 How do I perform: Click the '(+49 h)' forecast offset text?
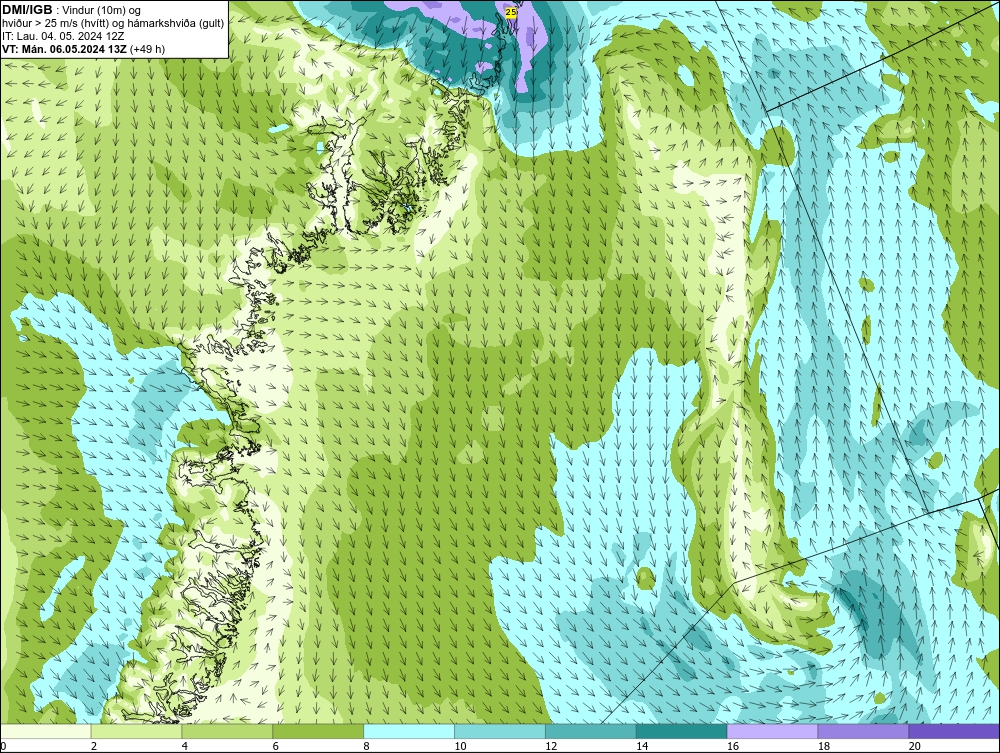147,48
